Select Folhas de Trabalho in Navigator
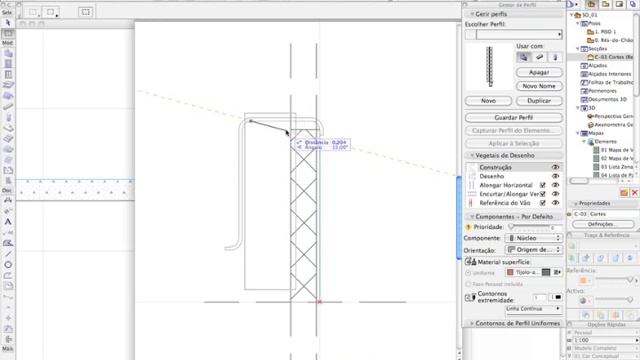The height and width of the screenshot is (360, 640). point(607,82)
